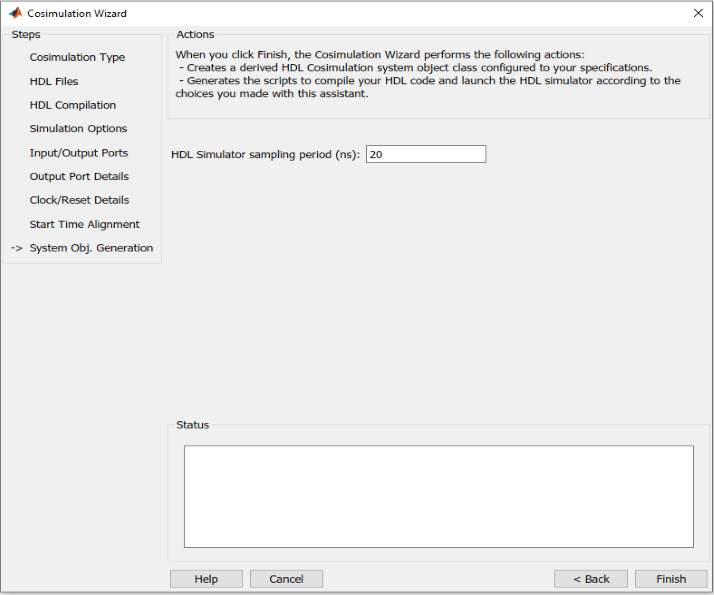Cancel the Cosimulation Wizard
This screenshot has height=595, width=714.
[286, 579]
